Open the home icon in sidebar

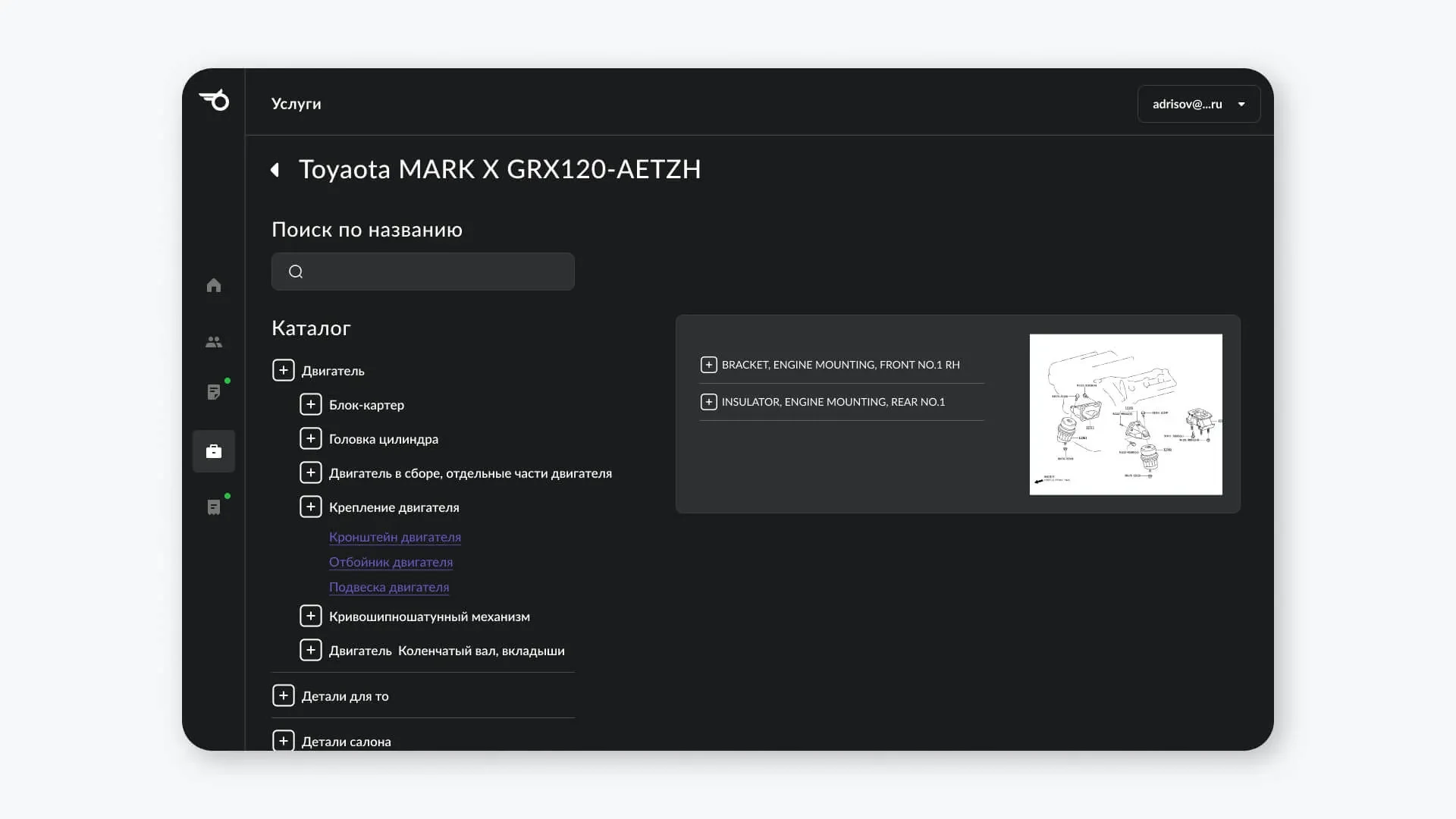coord(214,285)
